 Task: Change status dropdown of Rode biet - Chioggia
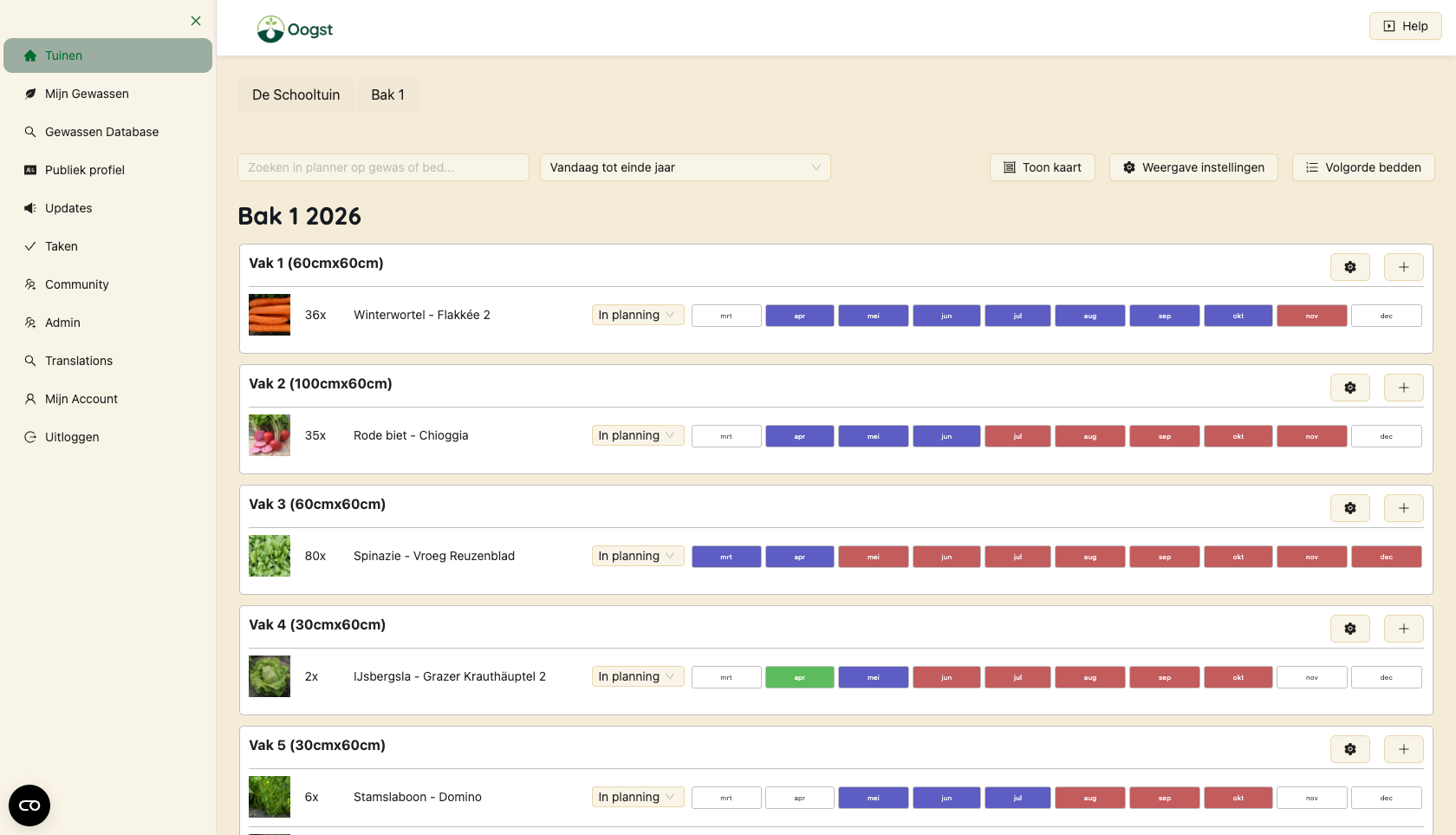638,435
